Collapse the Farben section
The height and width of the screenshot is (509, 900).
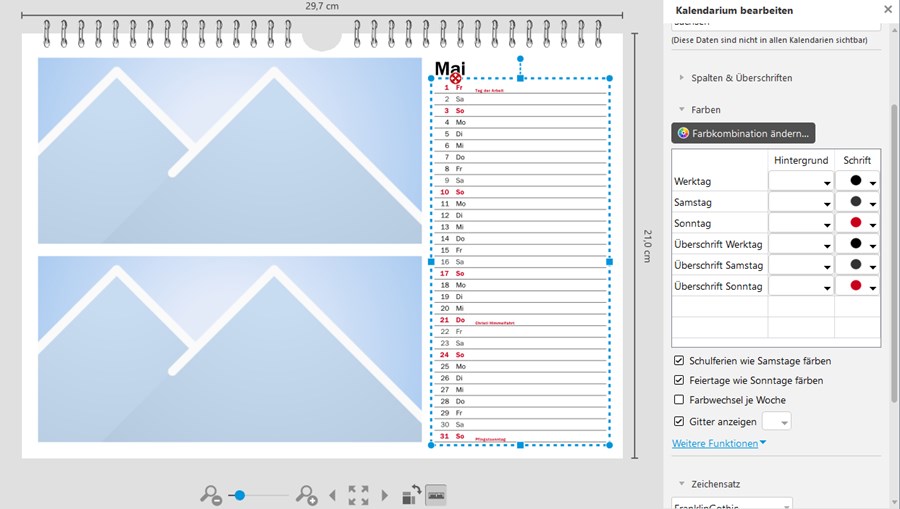click(x=681, y=109)
